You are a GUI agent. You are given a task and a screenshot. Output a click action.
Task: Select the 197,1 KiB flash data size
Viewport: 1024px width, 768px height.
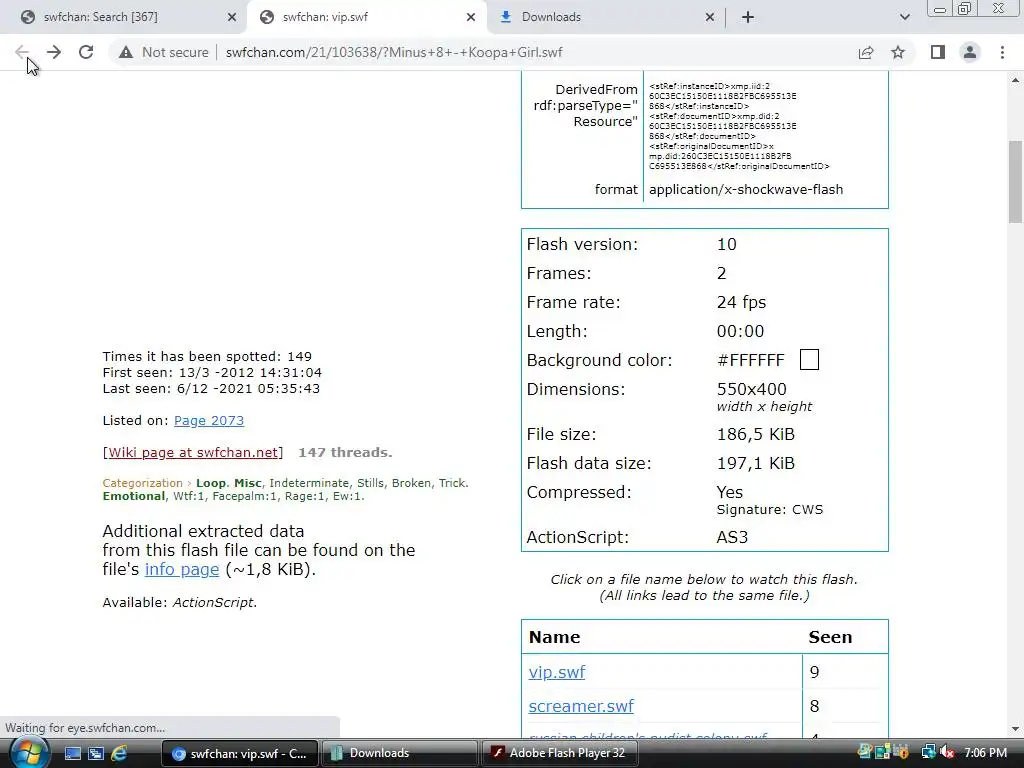pyautogui.click(x=756, y=464)
